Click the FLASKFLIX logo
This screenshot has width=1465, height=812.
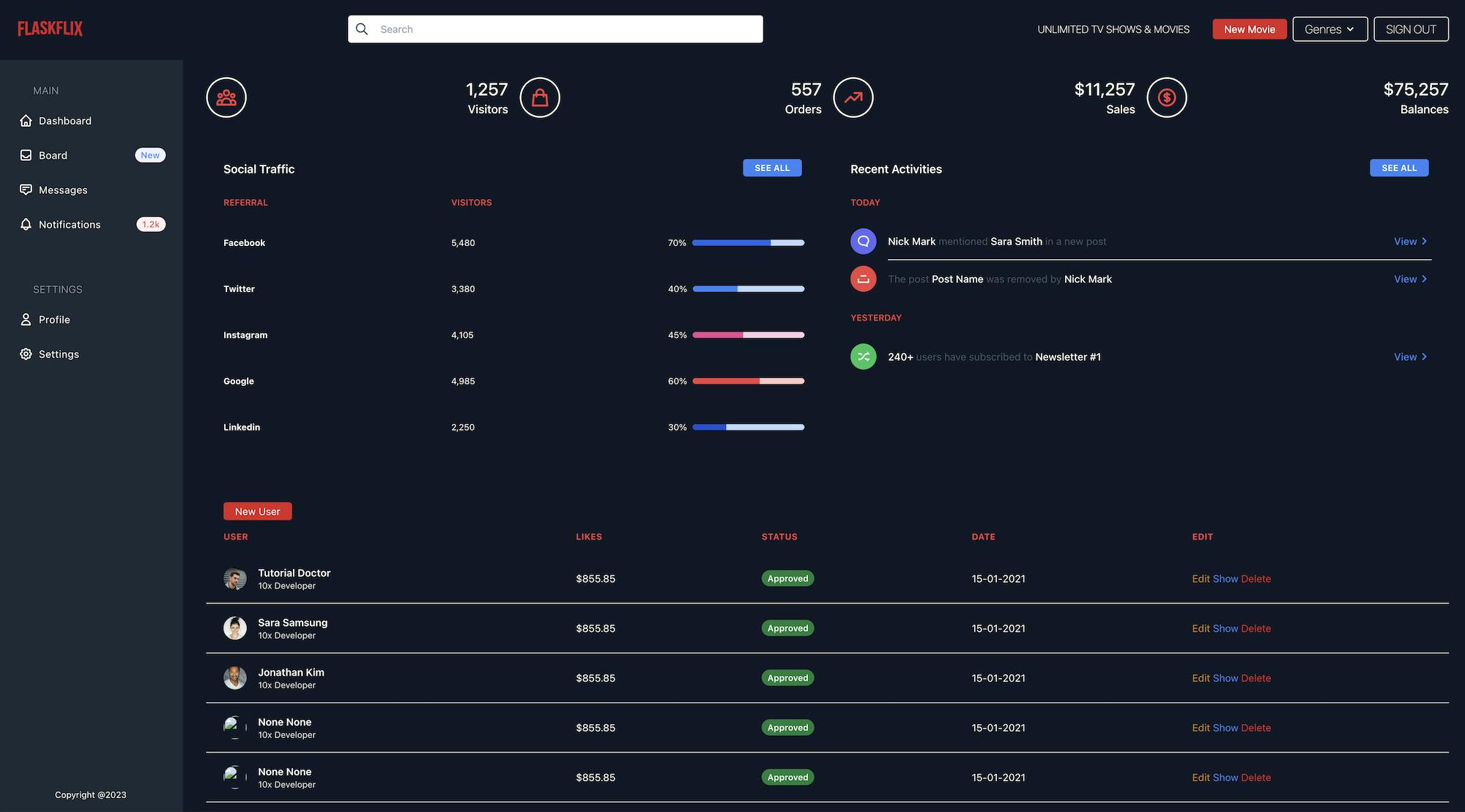click(x=50, y=29)
